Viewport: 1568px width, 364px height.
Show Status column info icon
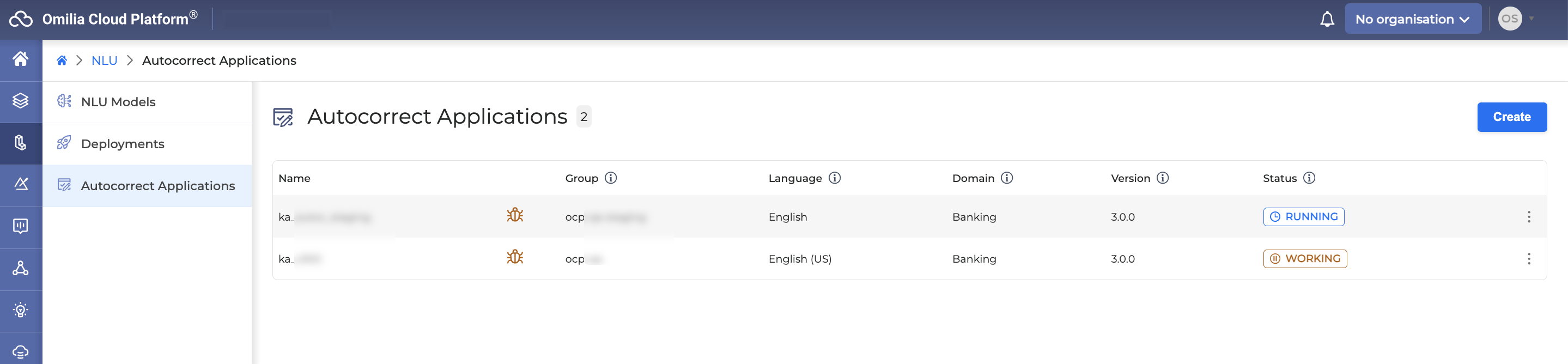pyautogui.click(x=1309, y=178)
